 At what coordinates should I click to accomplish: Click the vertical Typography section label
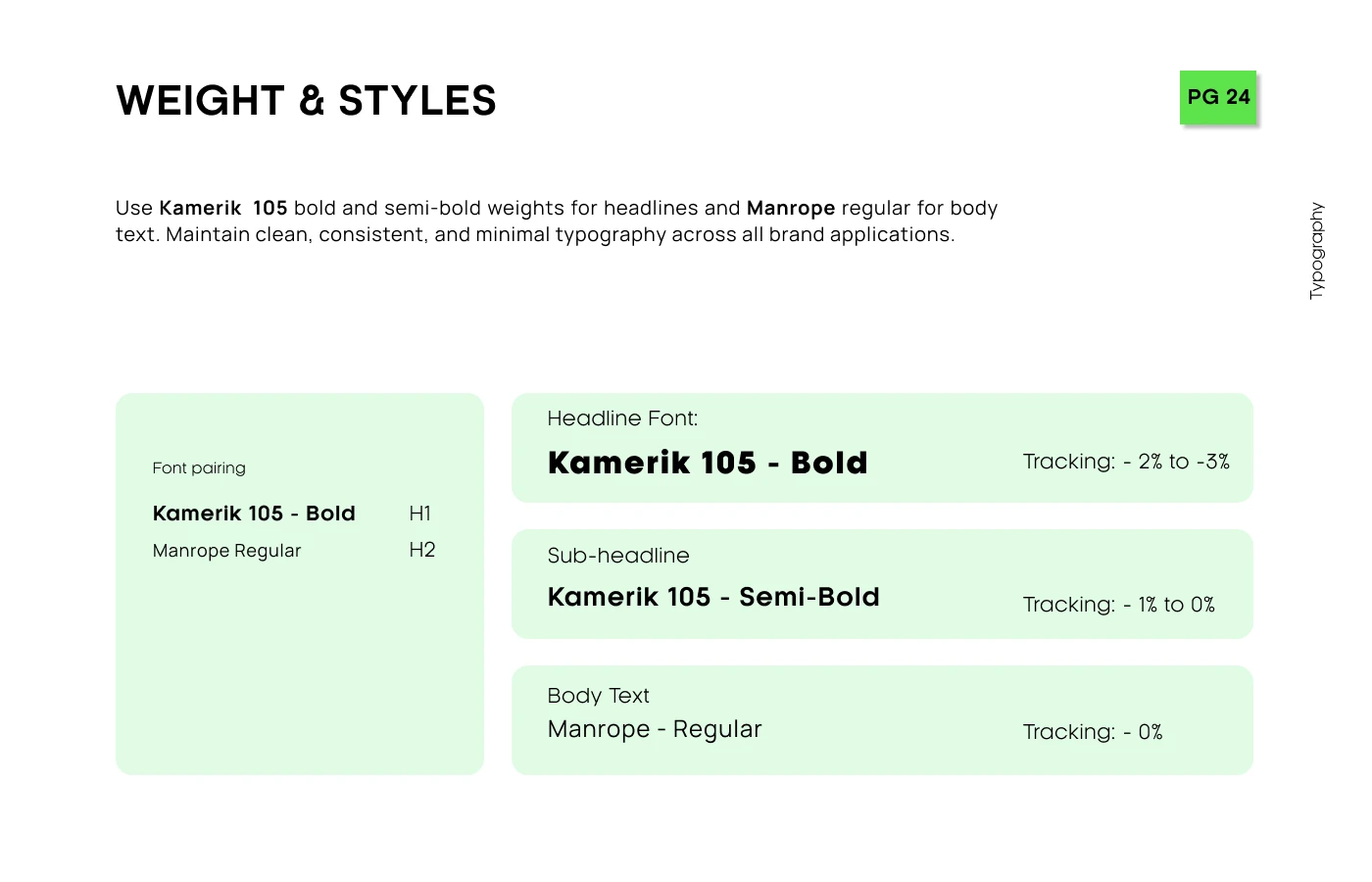tap(1316, 251)
